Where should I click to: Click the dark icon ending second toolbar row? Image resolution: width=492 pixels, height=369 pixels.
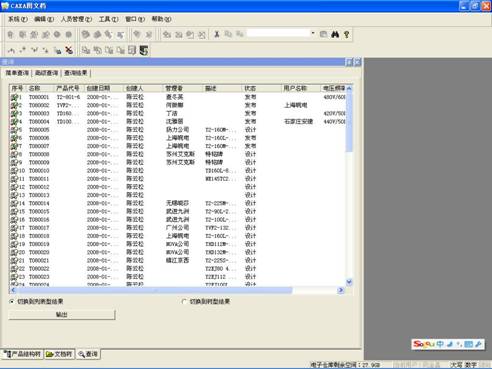tap(144, 50)
